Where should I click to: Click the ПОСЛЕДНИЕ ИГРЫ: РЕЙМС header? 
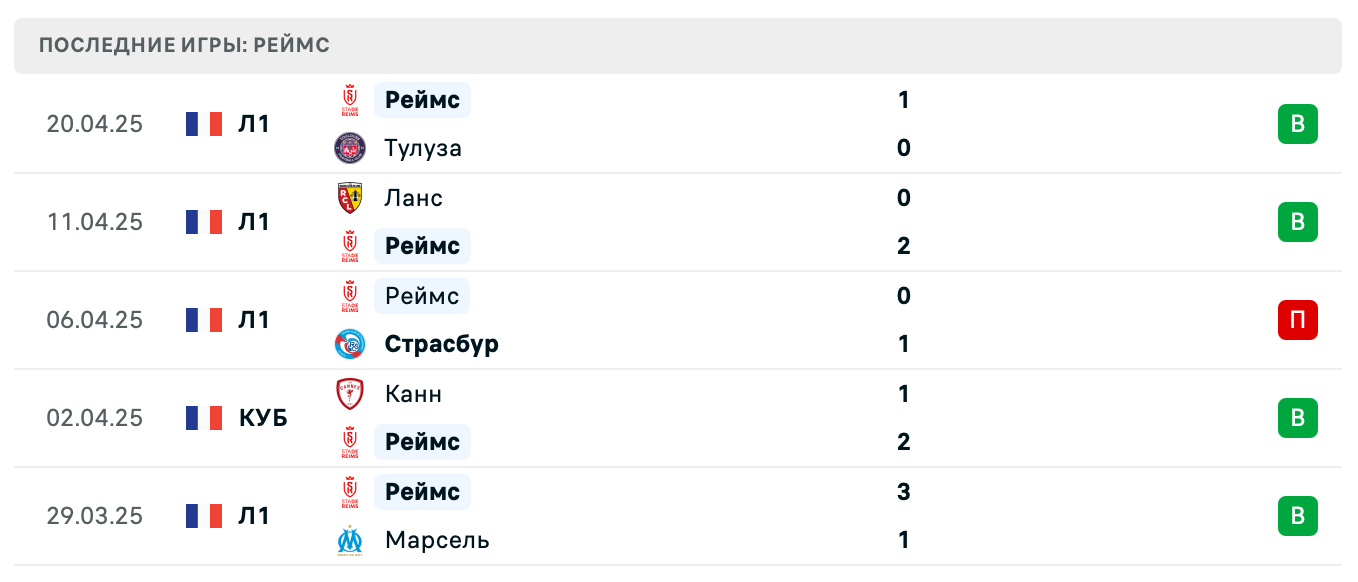(183, 44)
